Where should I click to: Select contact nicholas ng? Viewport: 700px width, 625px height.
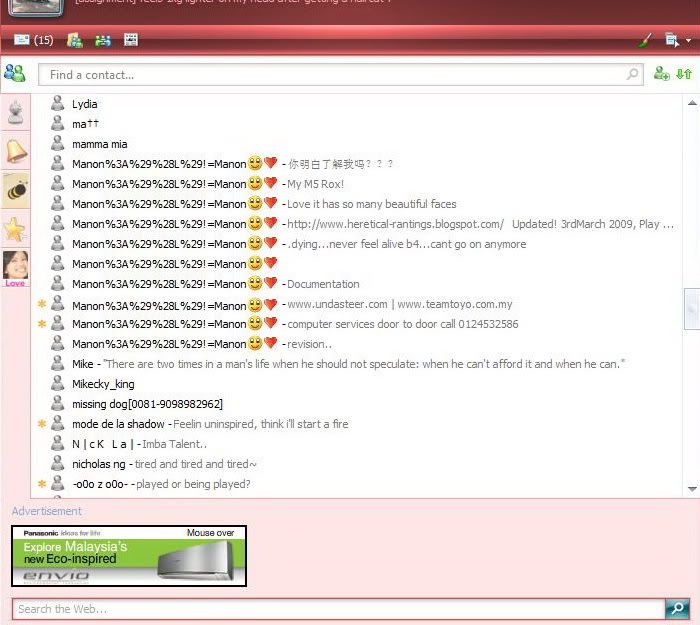[164, 464]
